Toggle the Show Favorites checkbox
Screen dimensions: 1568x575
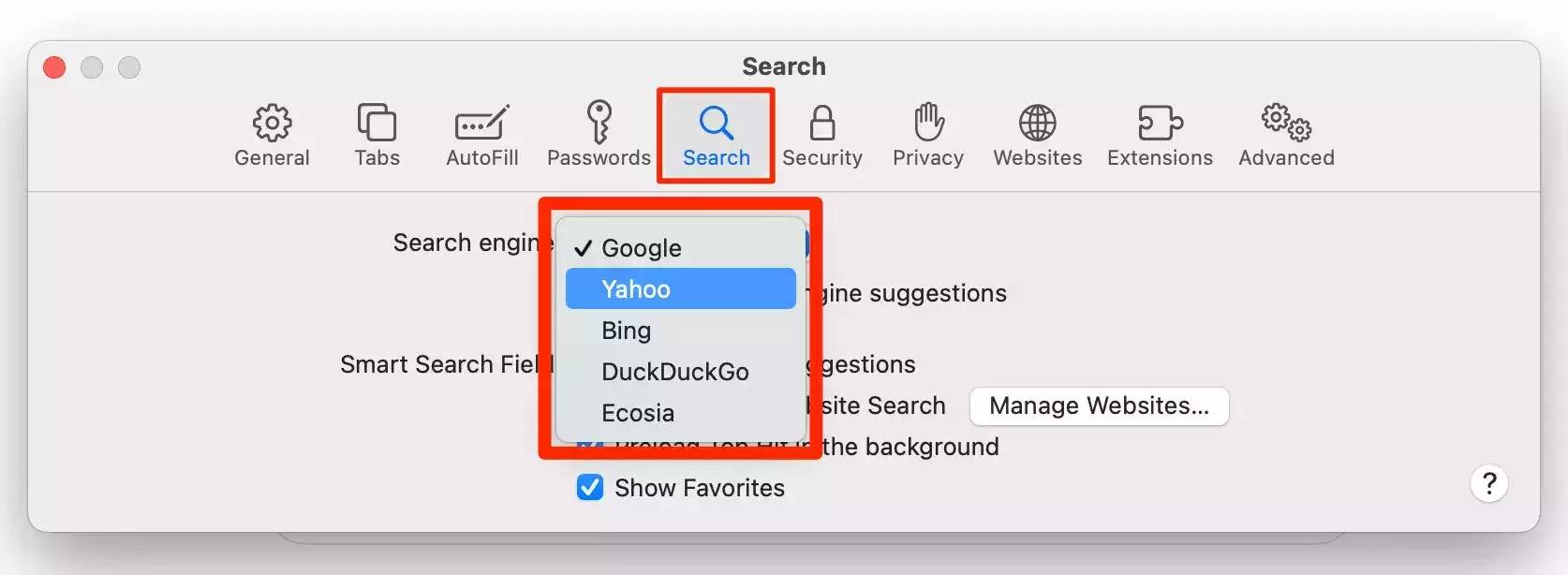[x=590, y=488]
